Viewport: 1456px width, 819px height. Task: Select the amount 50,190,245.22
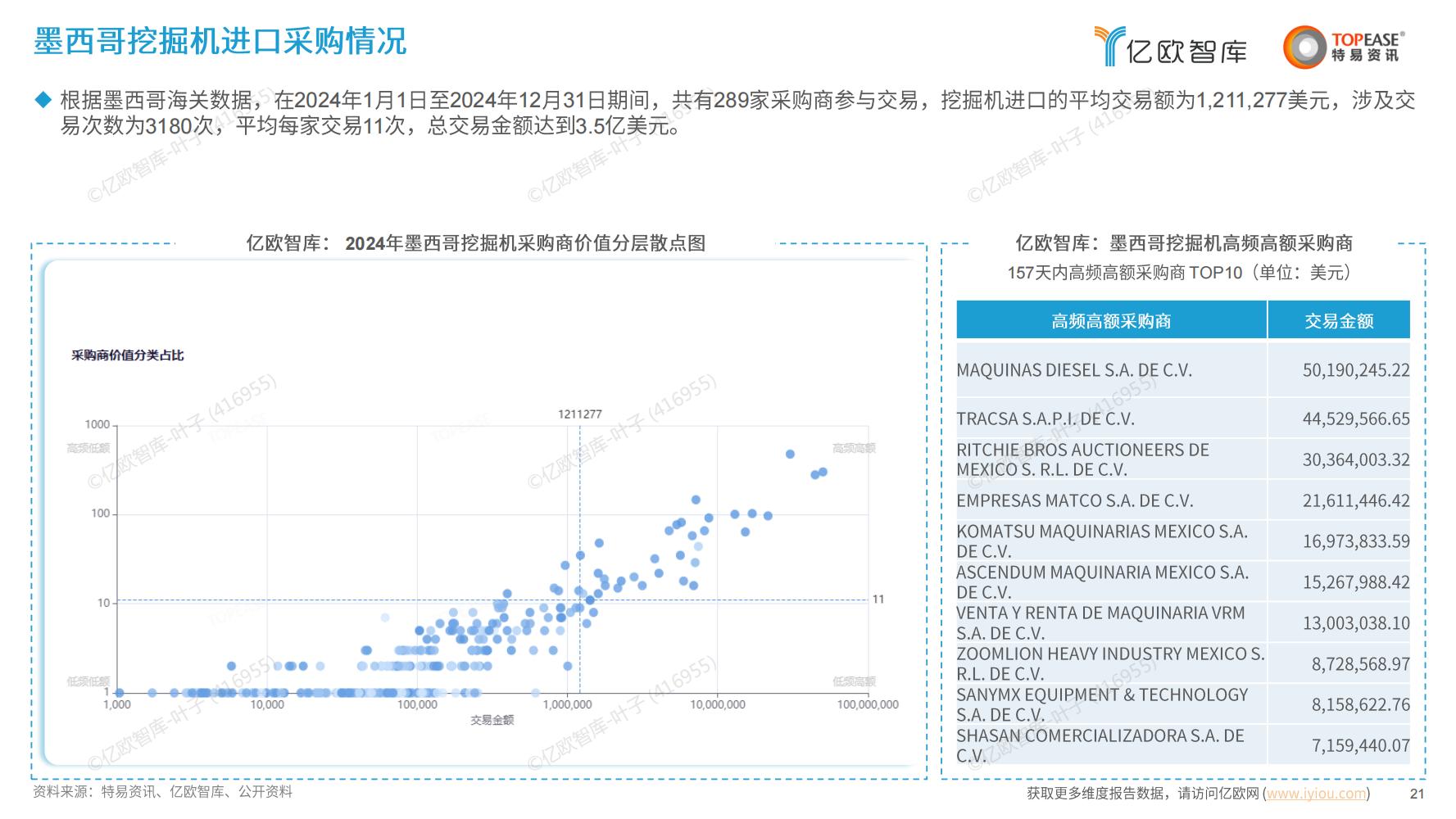point(1356,370)
